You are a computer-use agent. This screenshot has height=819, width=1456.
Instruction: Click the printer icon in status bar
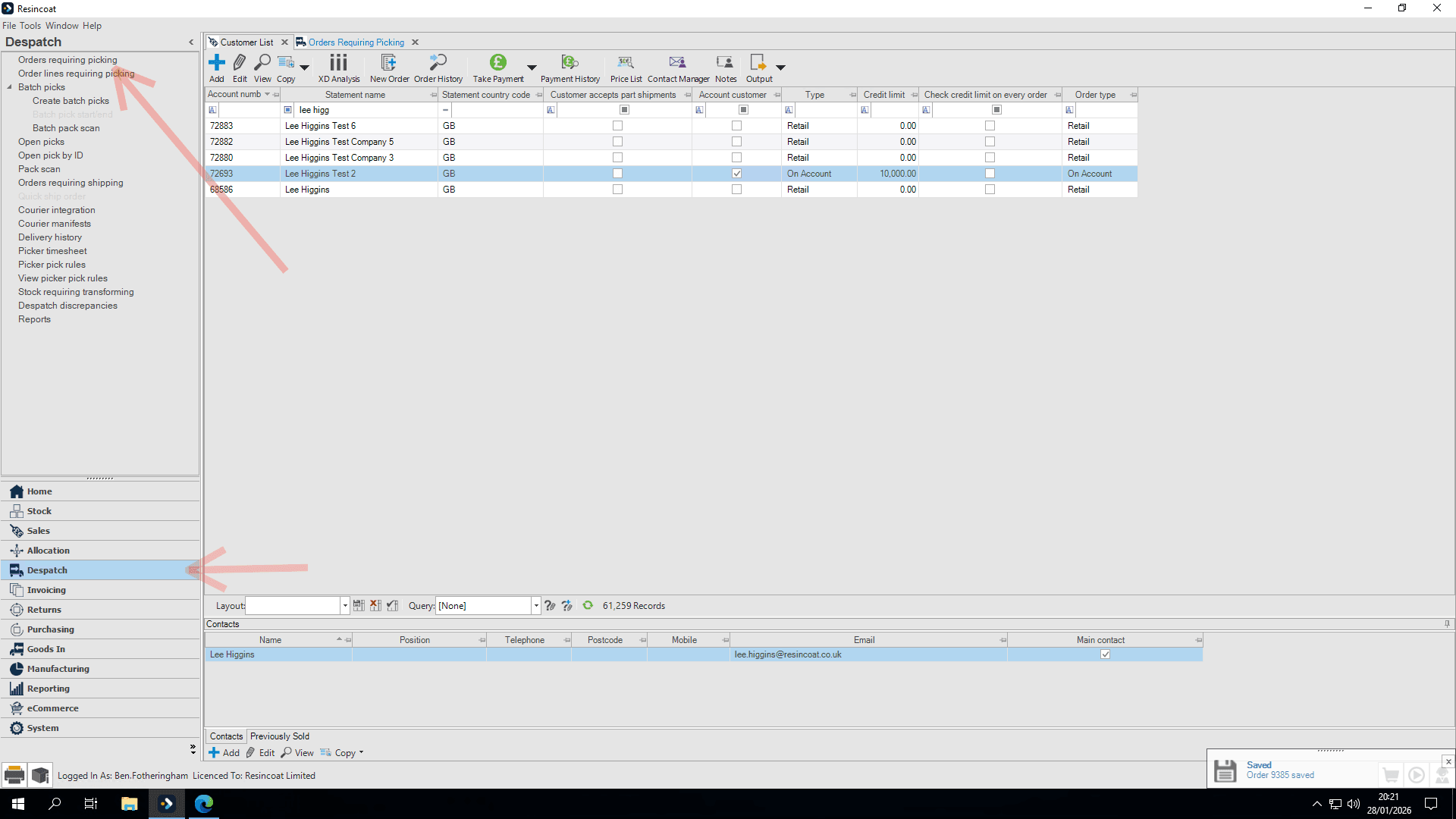14,775
